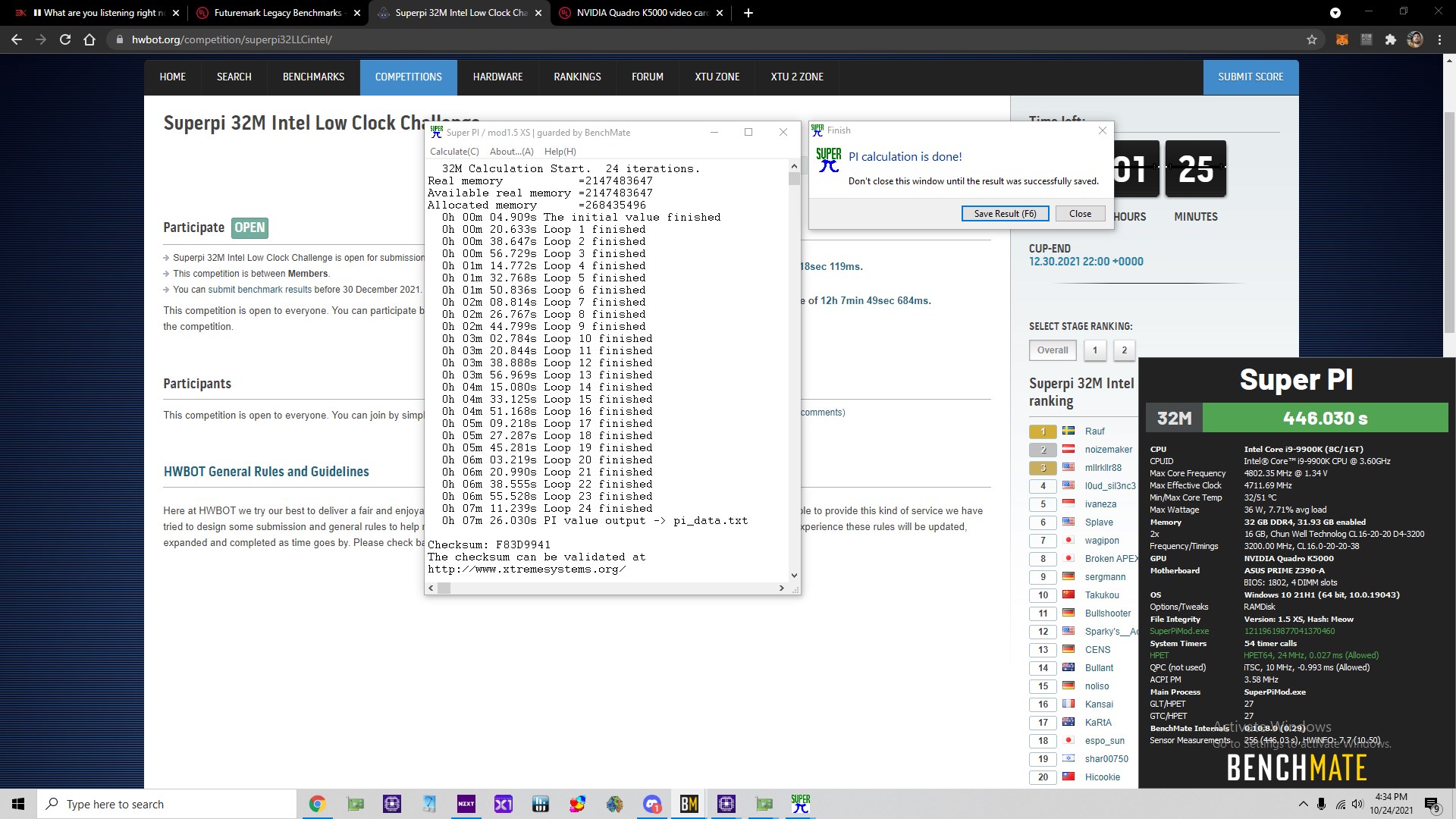Open the About...(A) menu in Super PI
The width and height of the screenshot is (1456, 819).
[x=511, y=151]
